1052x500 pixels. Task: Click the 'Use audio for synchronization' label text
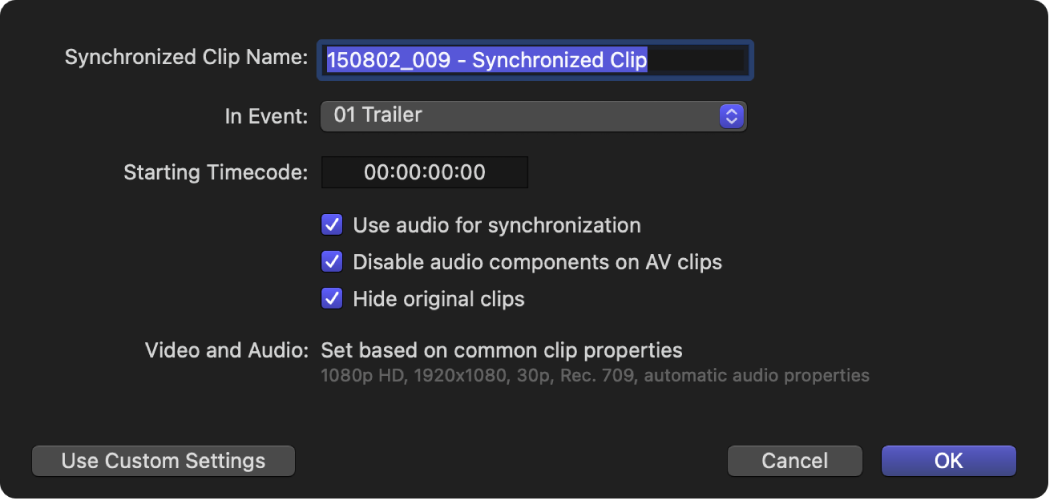click(497, 225)
